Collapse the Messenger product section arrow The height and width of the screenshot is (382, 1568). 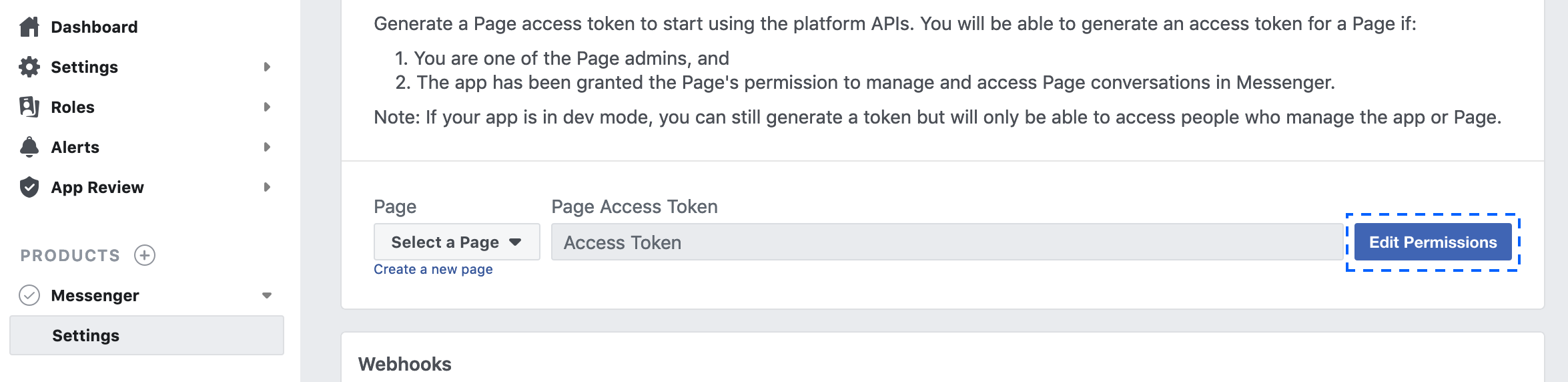[x=267, y=295]
